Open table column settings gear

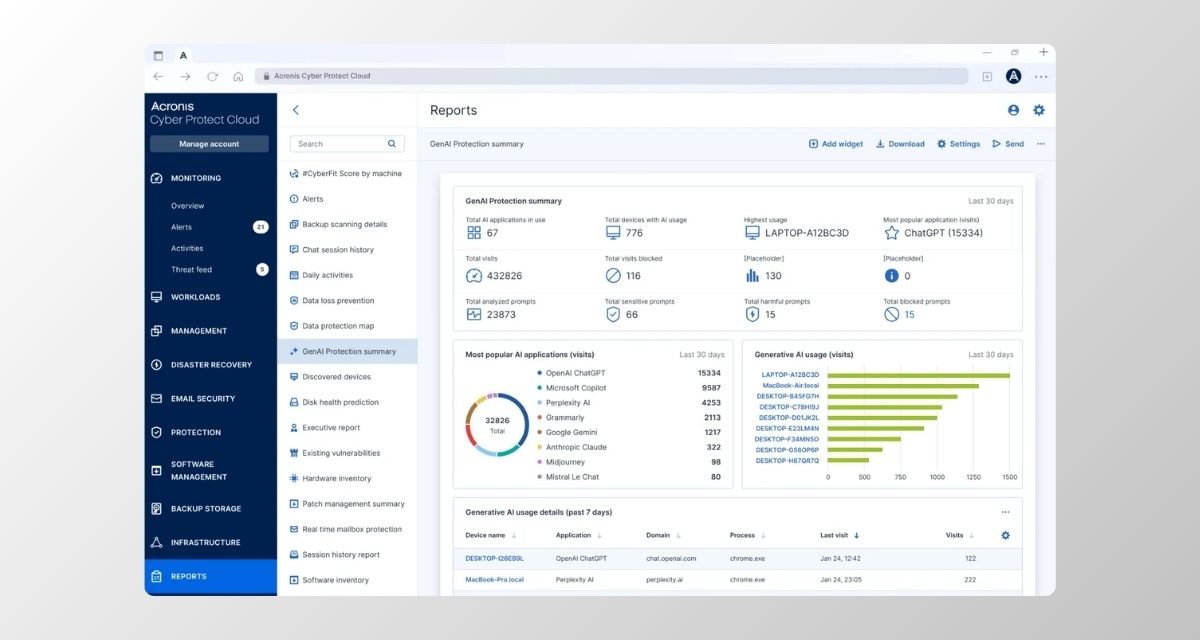(x=1006, y=535)
